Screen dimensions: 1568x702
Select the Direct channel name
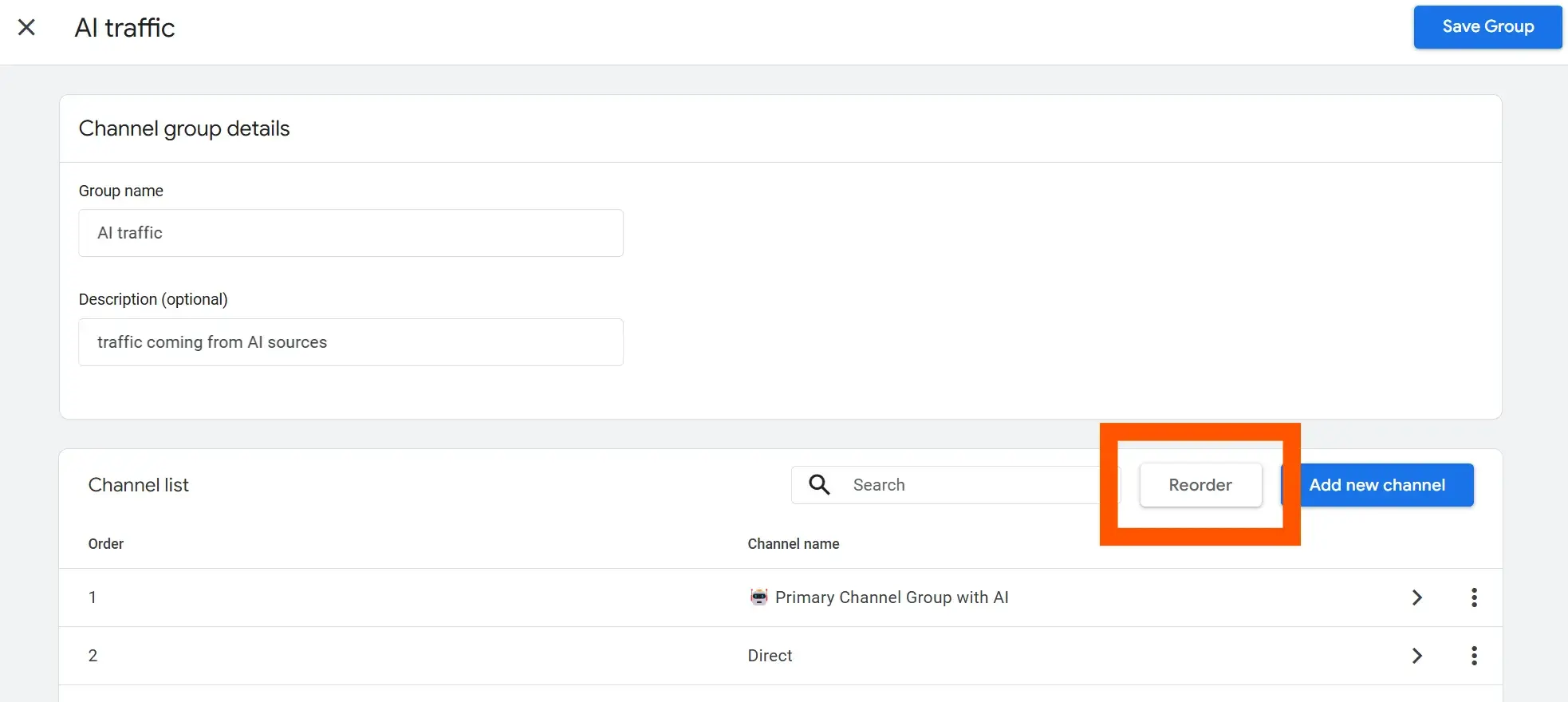tap(770, 656)
